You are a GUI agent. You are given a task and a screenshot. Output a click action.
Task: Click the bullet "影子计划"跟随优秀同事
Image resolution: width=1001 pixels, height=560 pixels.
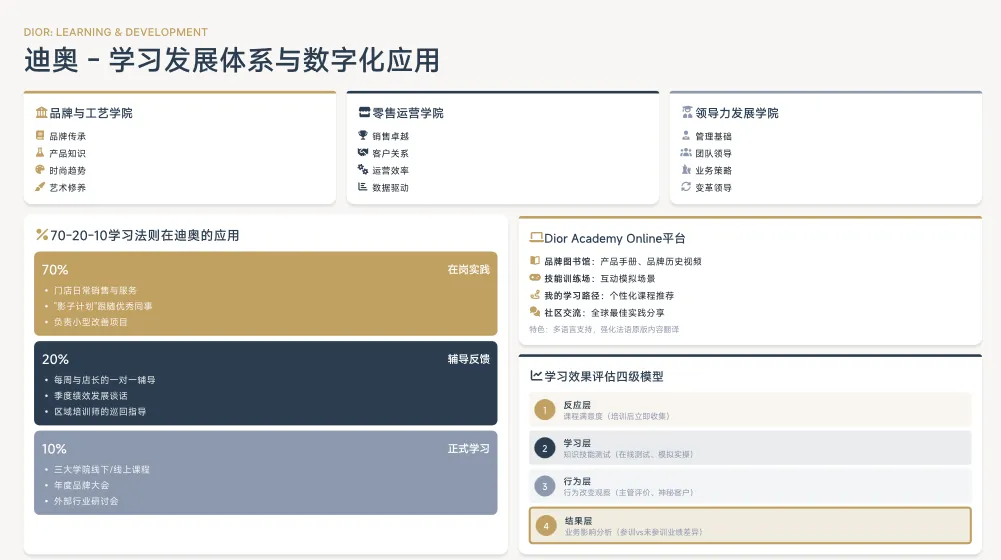coord(103,306)
